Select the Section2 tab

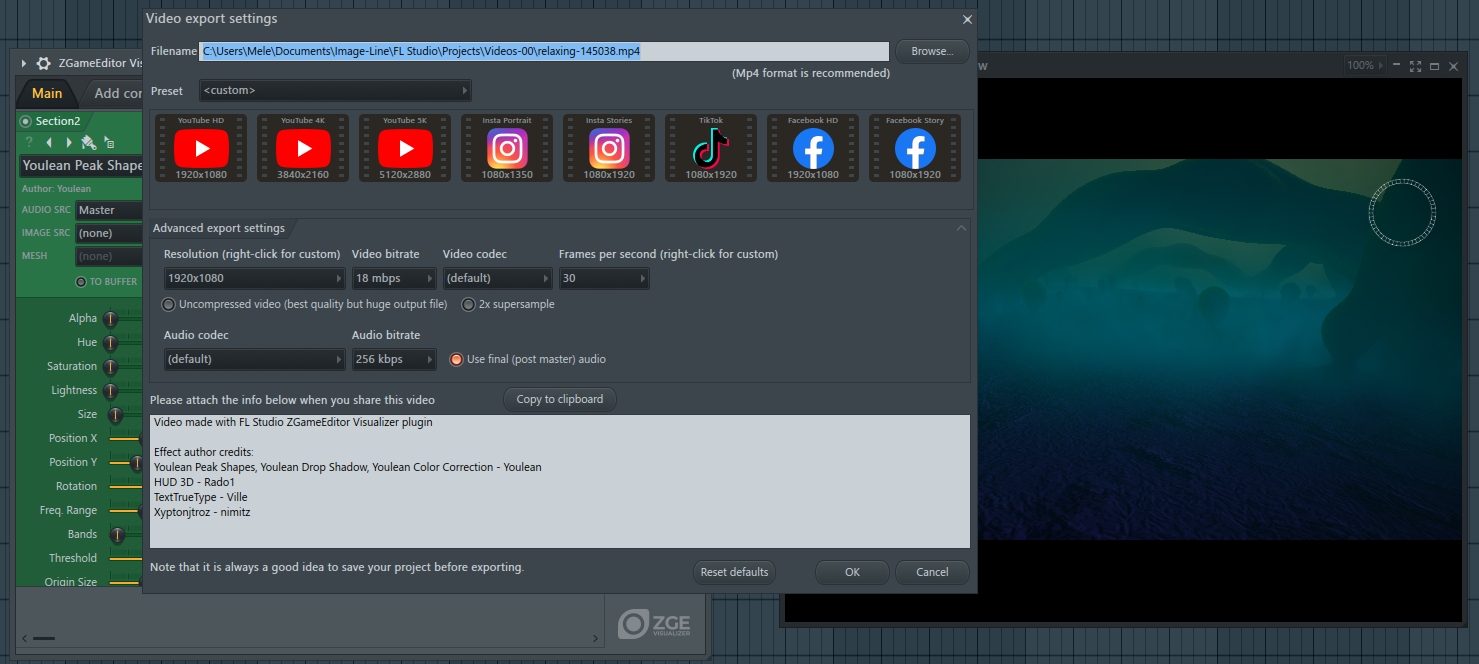pos(57,121)
